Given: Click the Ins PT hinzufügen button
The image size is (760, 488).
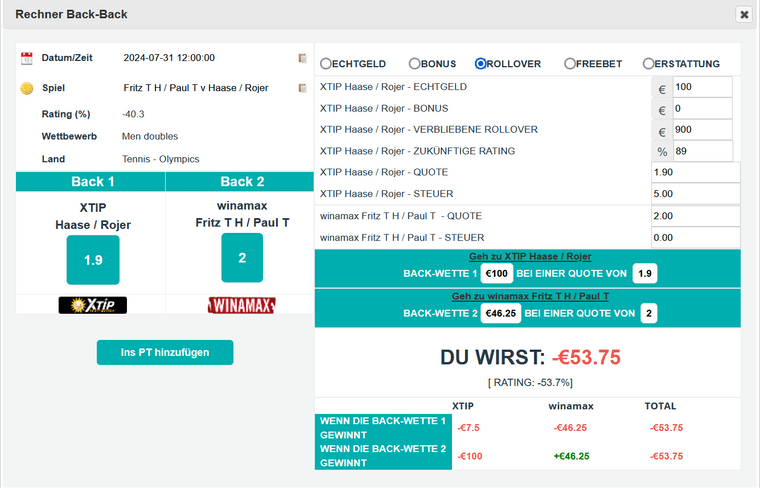Looking at the screenshot, I should [x=165, y=352].
